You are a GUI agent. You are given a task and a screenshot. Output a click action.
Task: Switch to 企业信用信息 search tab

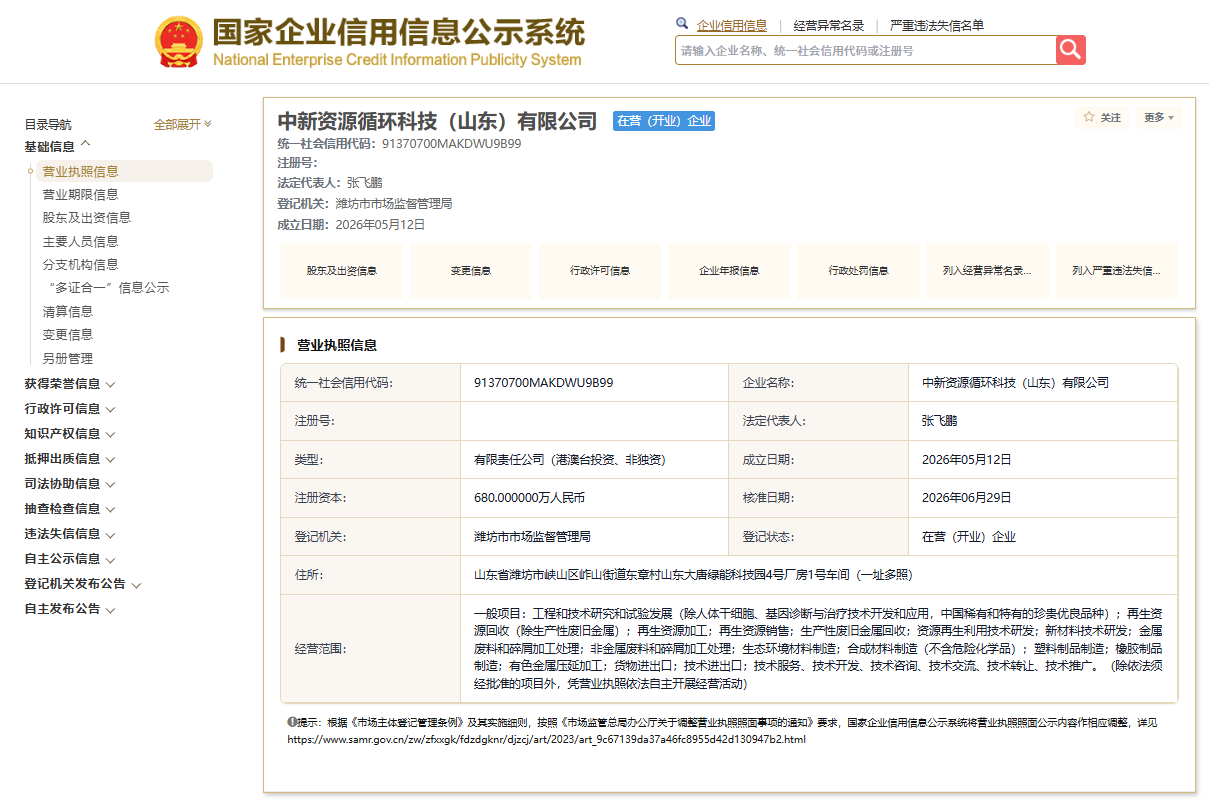click(x=732, y=25)
